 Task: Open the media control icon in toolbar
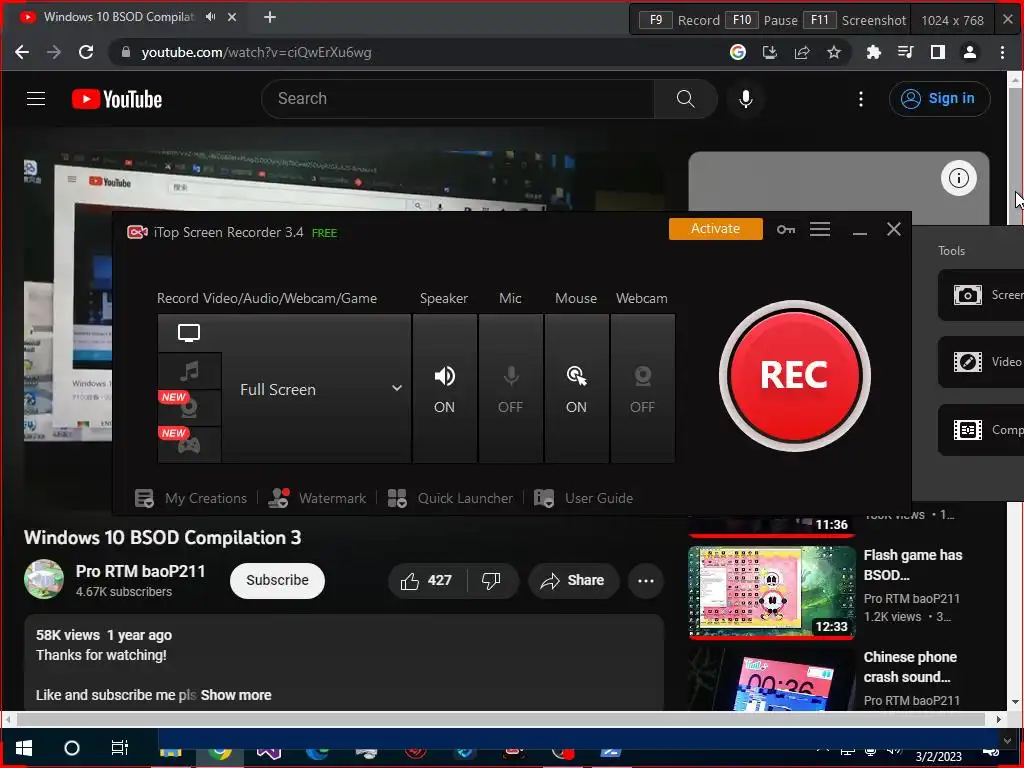[905, 52]
